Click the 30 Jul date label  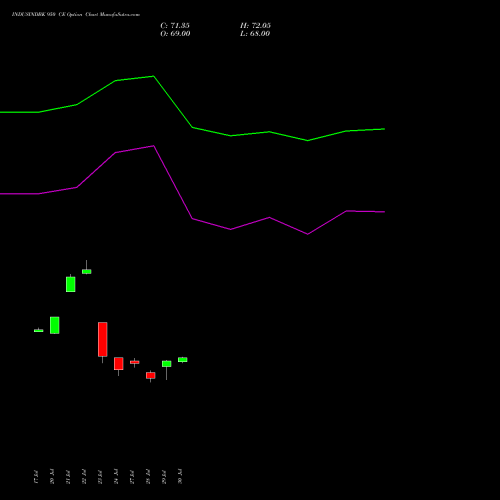click(180, 477)
